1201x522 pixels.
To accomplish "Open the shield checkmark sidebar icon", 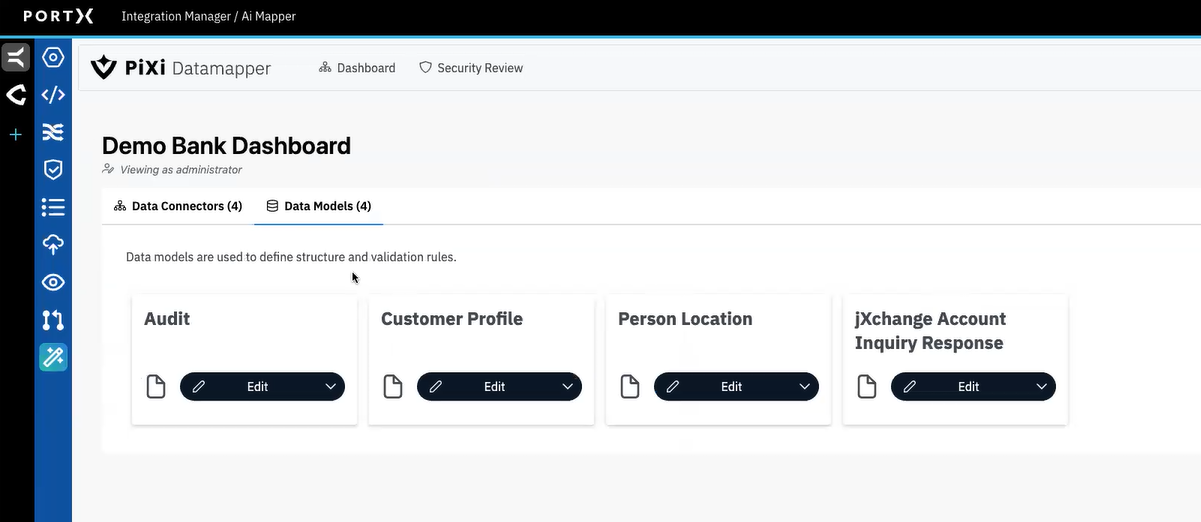I will point(53,170).
